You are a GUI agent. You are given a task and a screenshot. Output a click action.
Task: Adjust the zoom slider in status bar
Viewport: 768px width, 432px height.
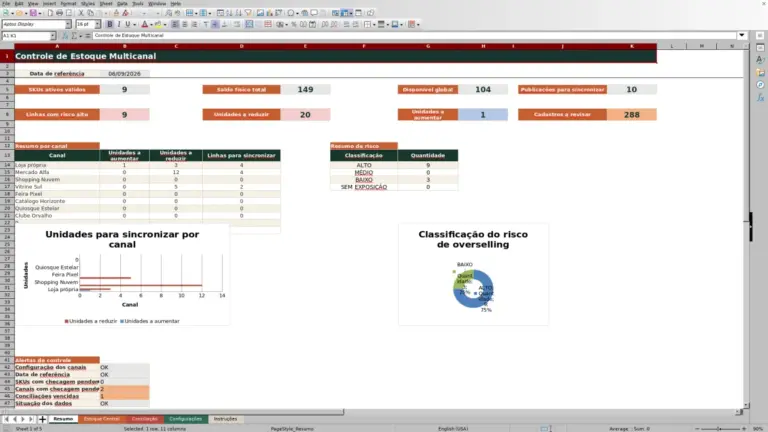pos(719,429)
